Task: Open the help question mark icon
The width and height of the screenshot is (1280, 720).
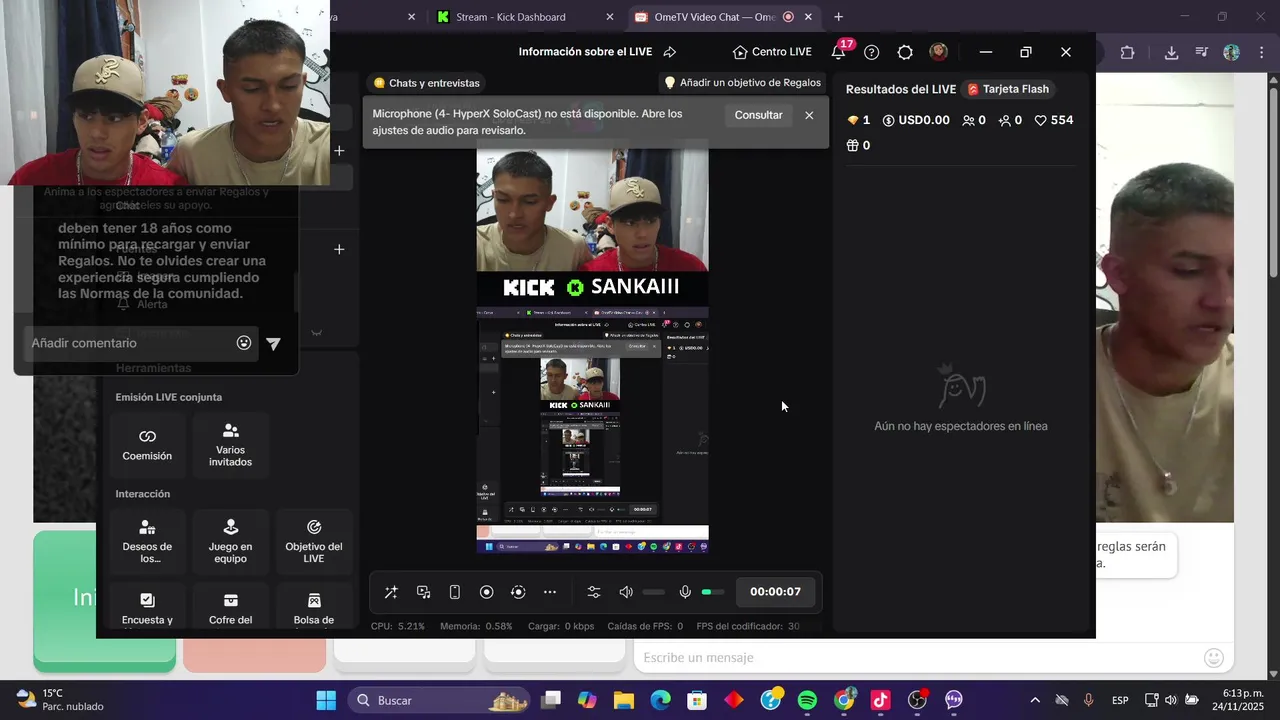Action: [x=872, y=52]
